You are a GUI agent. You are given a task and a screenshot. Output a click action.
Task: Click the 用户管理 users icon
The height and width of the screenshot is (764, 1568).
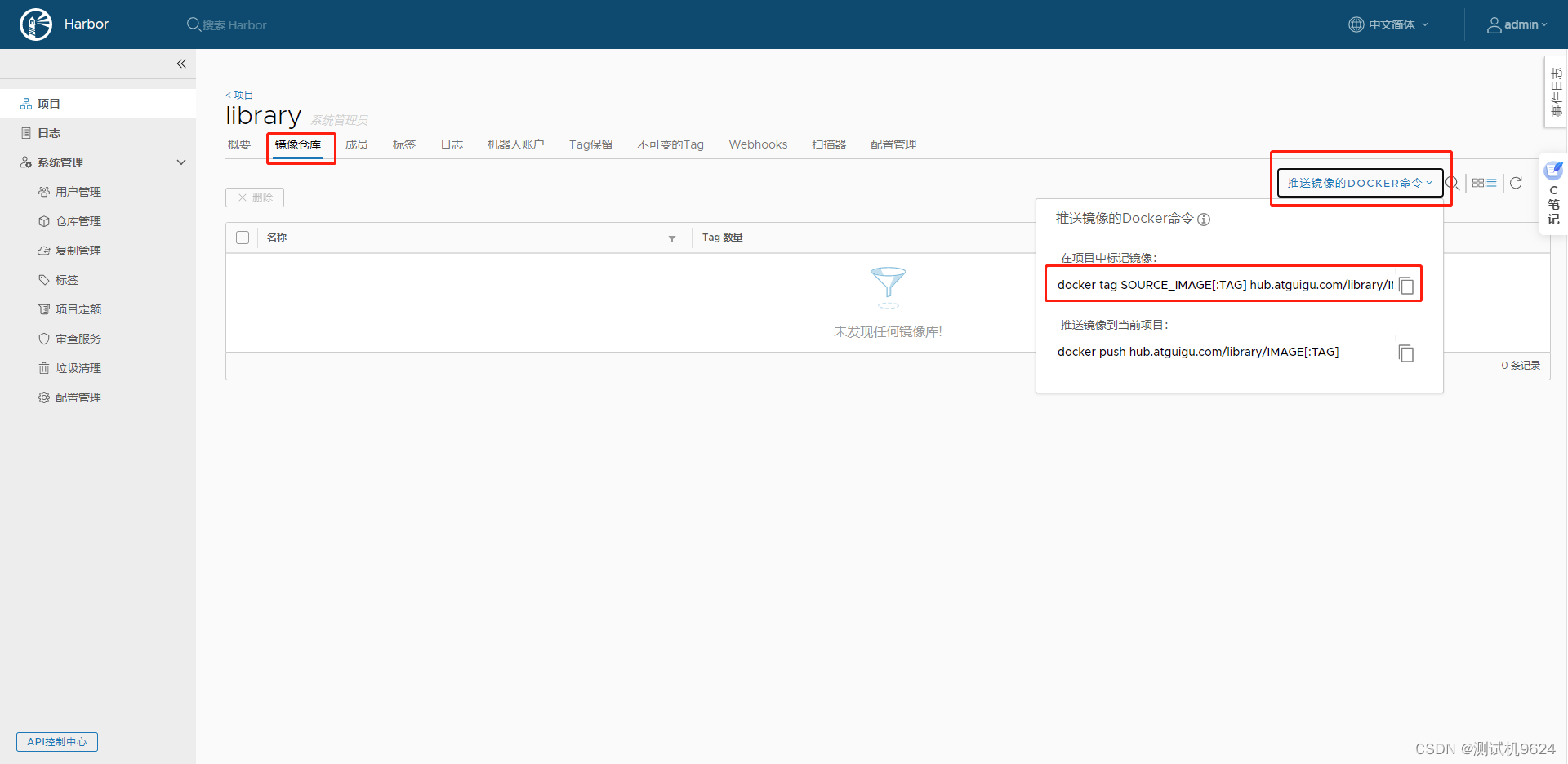(44, 192)
